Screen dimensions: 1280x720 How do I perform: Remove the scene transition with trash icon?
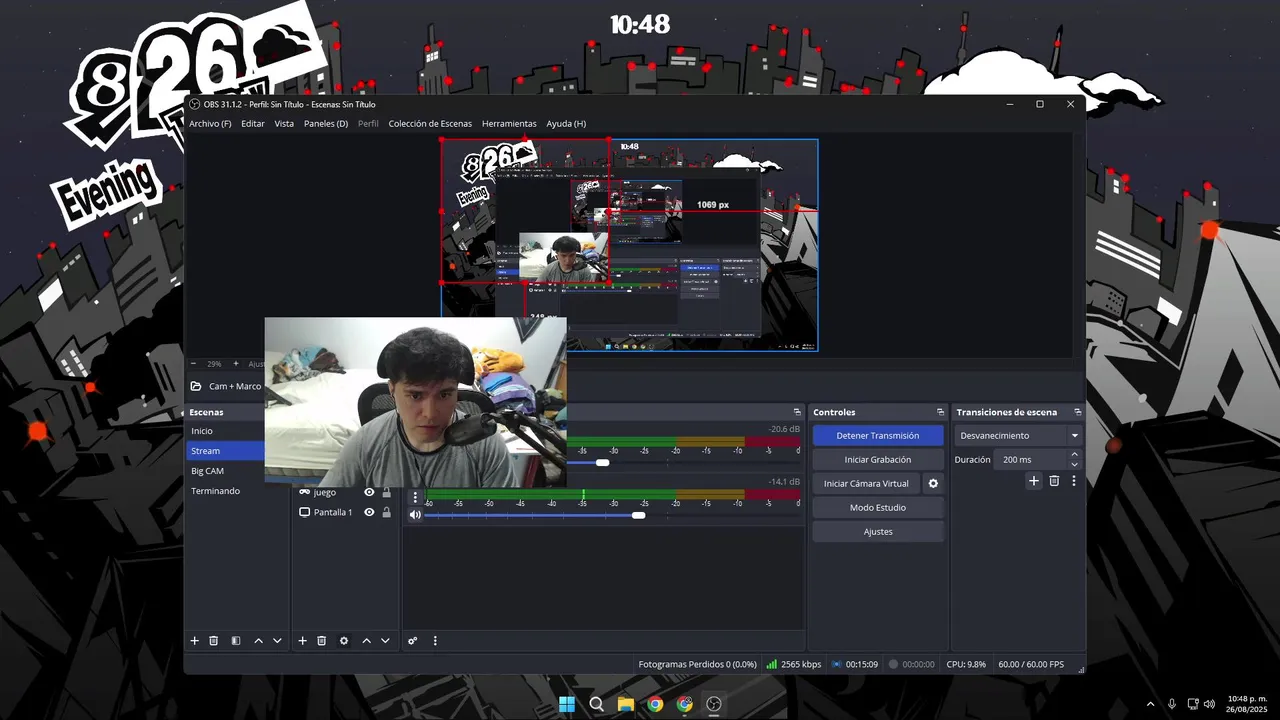(x=1054, y=481)
